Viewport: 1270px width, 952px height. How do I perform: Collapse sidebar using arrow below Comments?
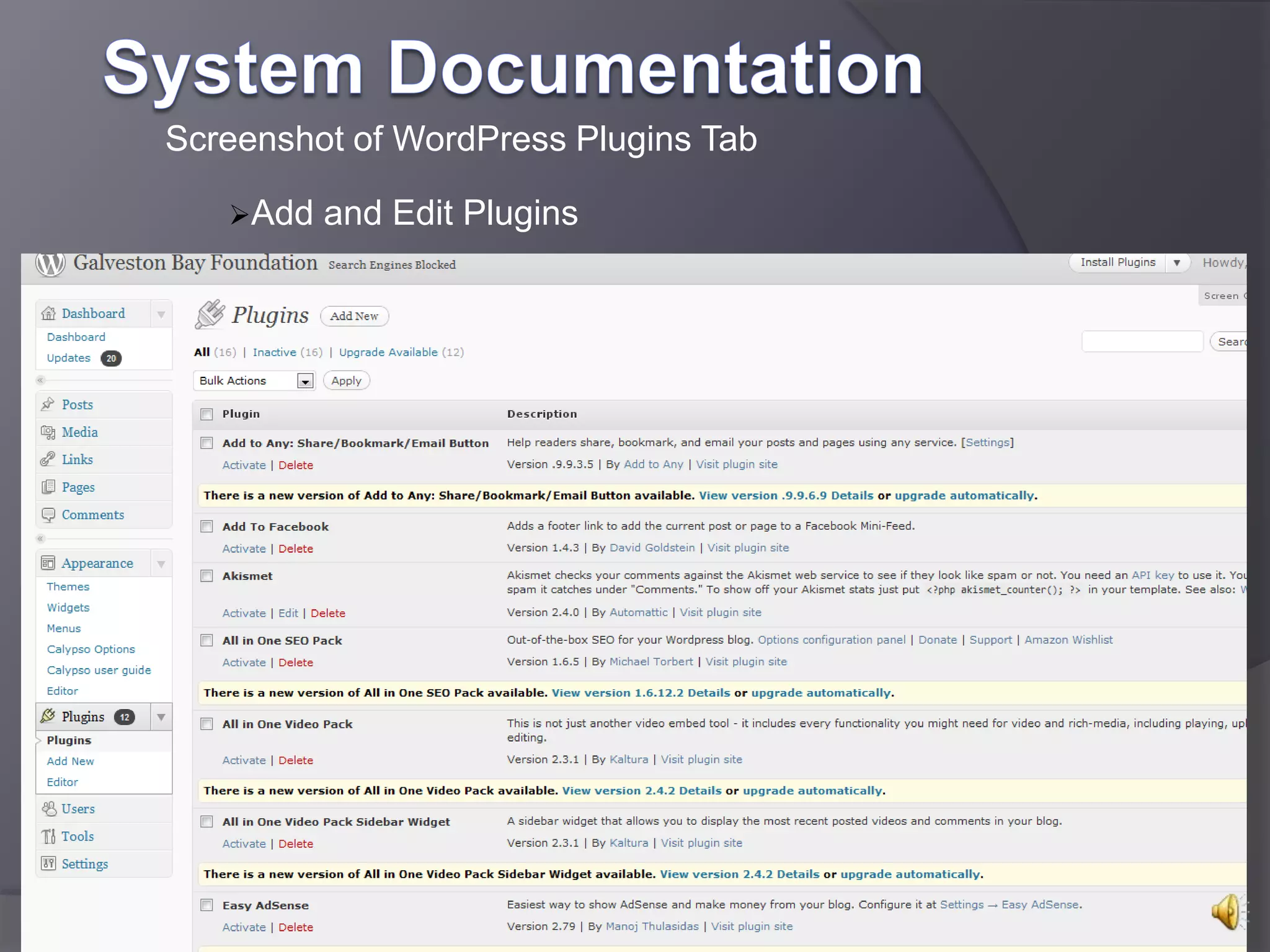(41, 539)
